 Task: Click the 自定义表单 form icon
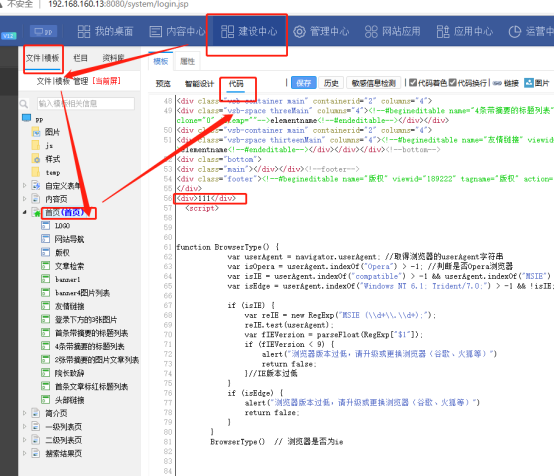click(x=36, y=185)
